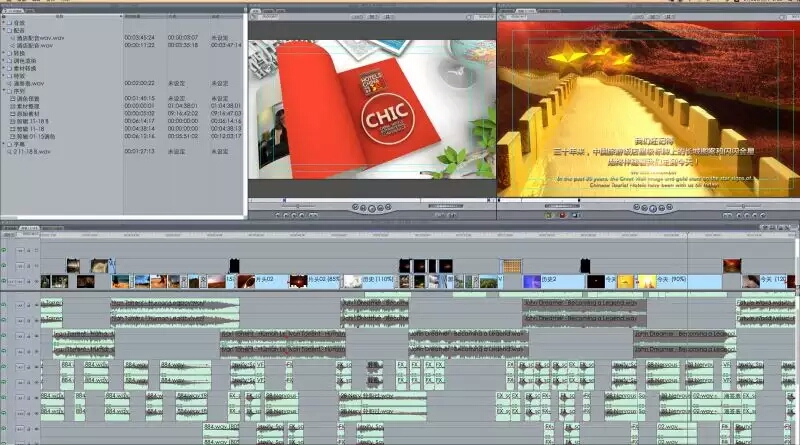Click the Play button in the Viewer transport controls
This screenshot has width=800, height=445.
click(371, 208)
